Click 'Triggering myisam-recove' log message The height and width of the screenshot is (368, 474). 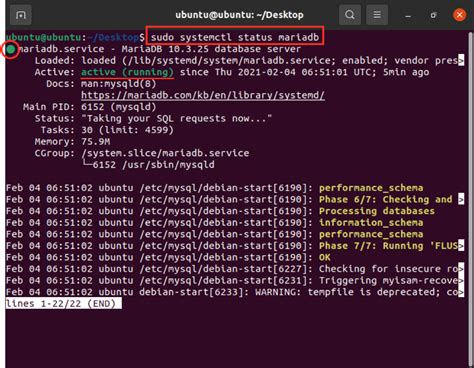388,280
